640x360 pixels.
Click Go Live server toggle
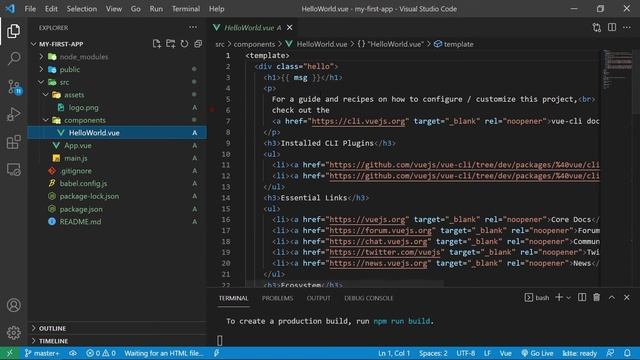pos(537,353)
